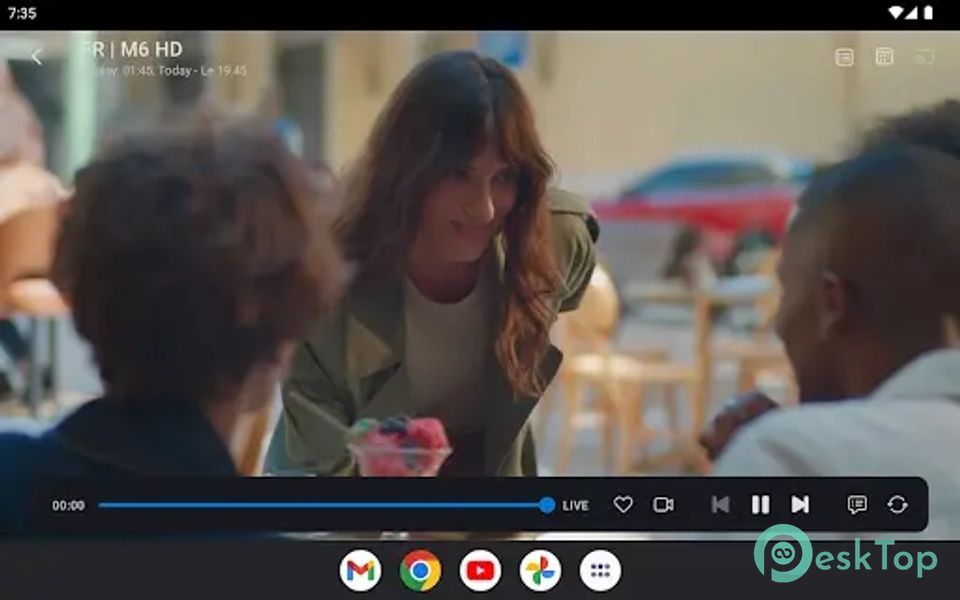Open Google Photos from the dock
This screenshot has width=960, height=600.
click(x=540, y=571)
